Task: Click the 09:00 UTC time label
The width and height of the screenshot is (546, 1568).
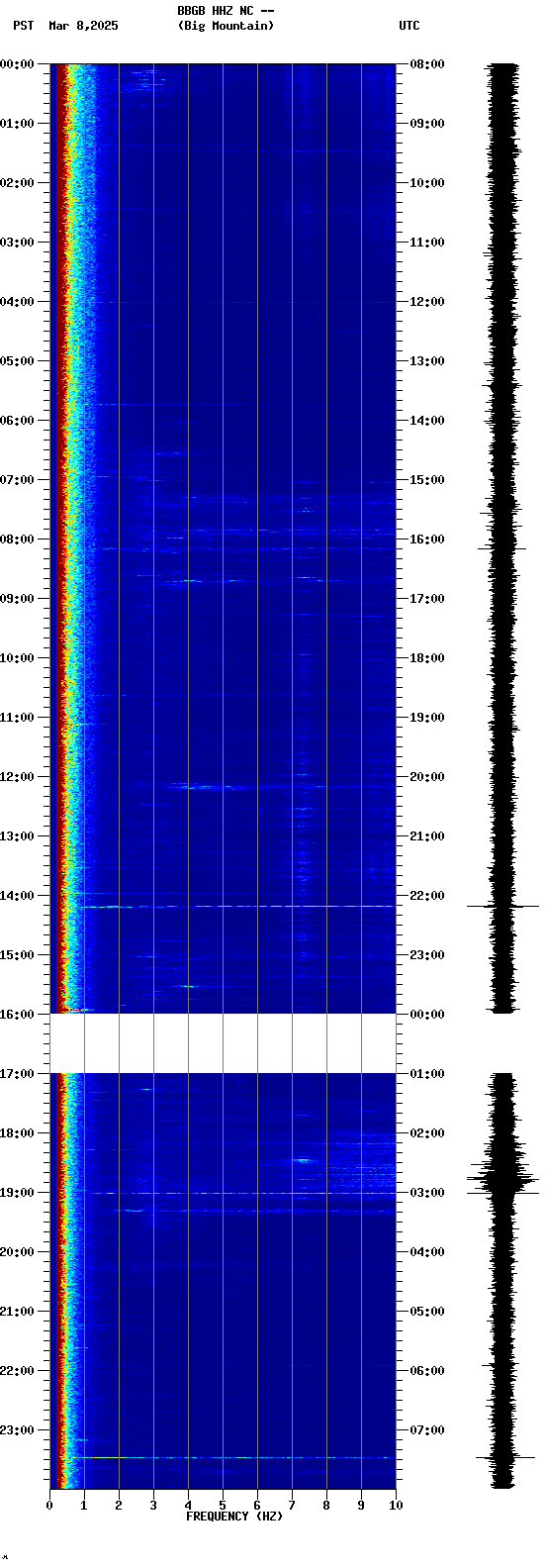Action: pos(426,124)
